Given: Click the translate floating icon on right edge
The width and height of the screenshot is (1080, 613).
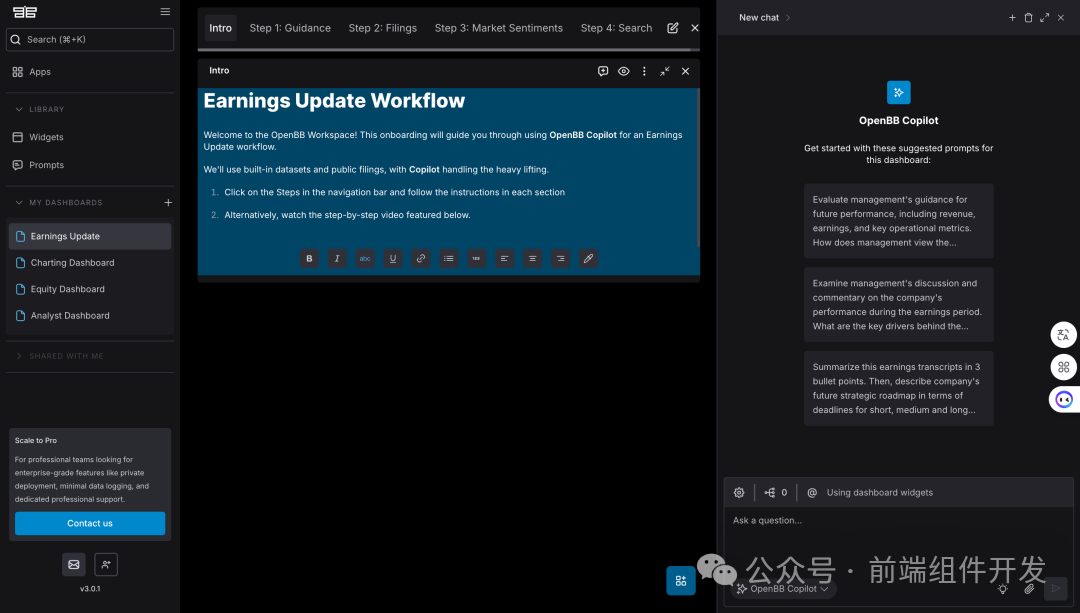Looking at the screenshot, I should click(1063, 335).
